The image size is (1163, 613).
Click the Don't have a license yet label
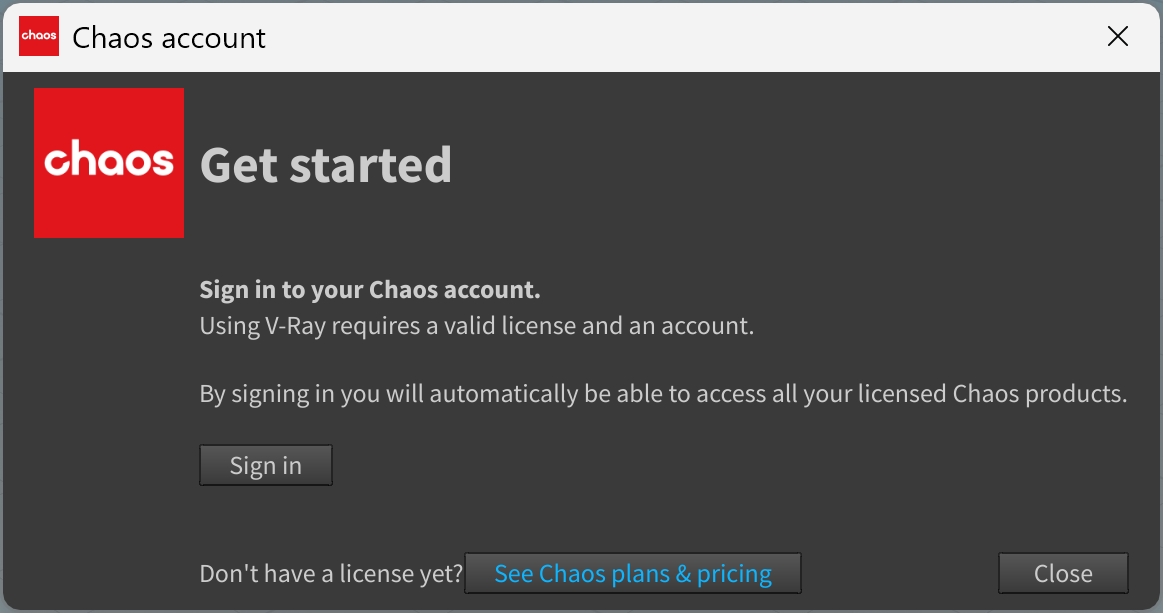(x=331, y=574)
